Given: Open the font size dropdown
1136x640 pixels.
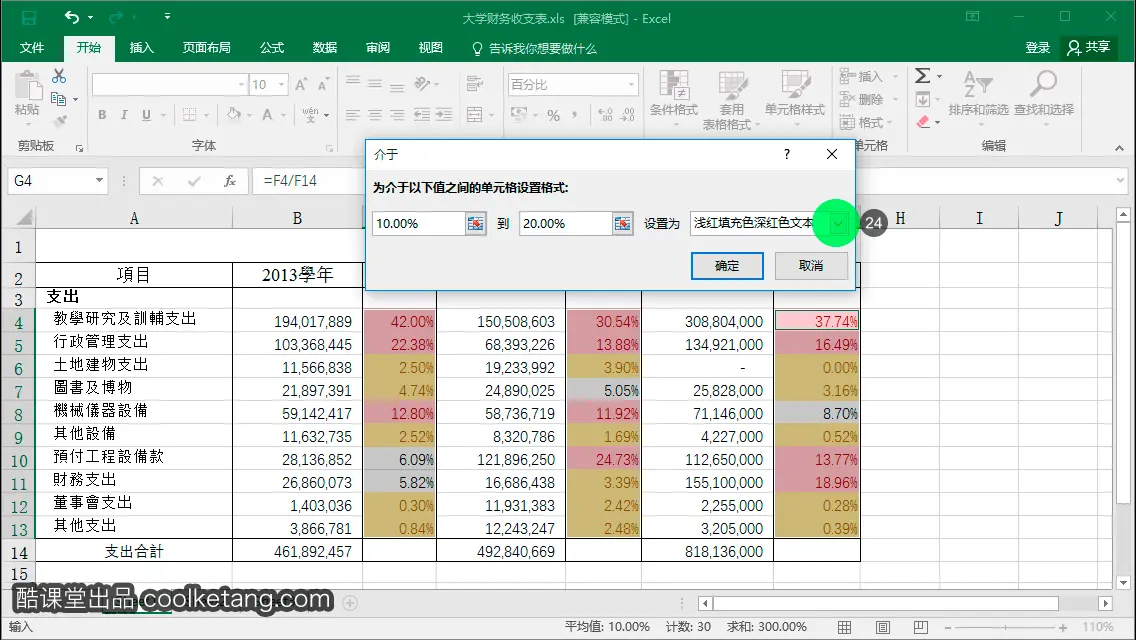Looking at the screenshot, I should [281, 85].
